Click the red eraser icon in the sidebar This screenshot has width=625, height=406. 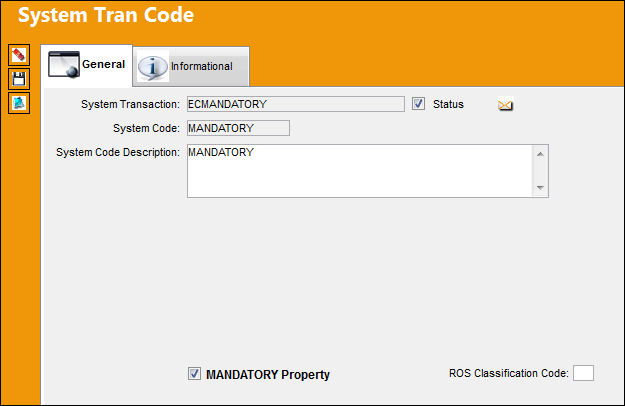click(19, 55)
